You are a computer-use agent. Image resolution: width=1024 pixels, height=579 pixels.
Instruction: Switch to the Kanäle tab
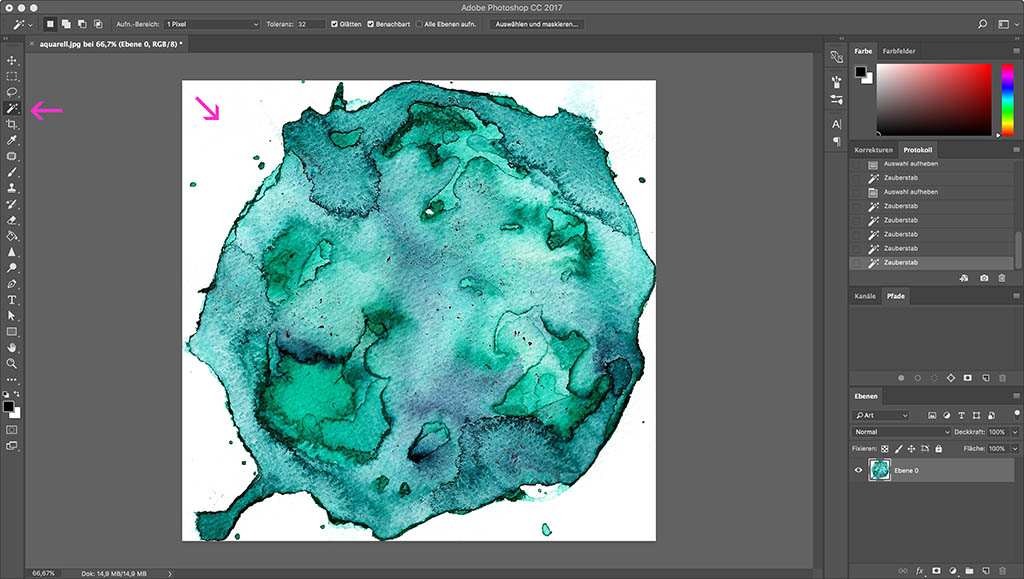pos(864,296)
